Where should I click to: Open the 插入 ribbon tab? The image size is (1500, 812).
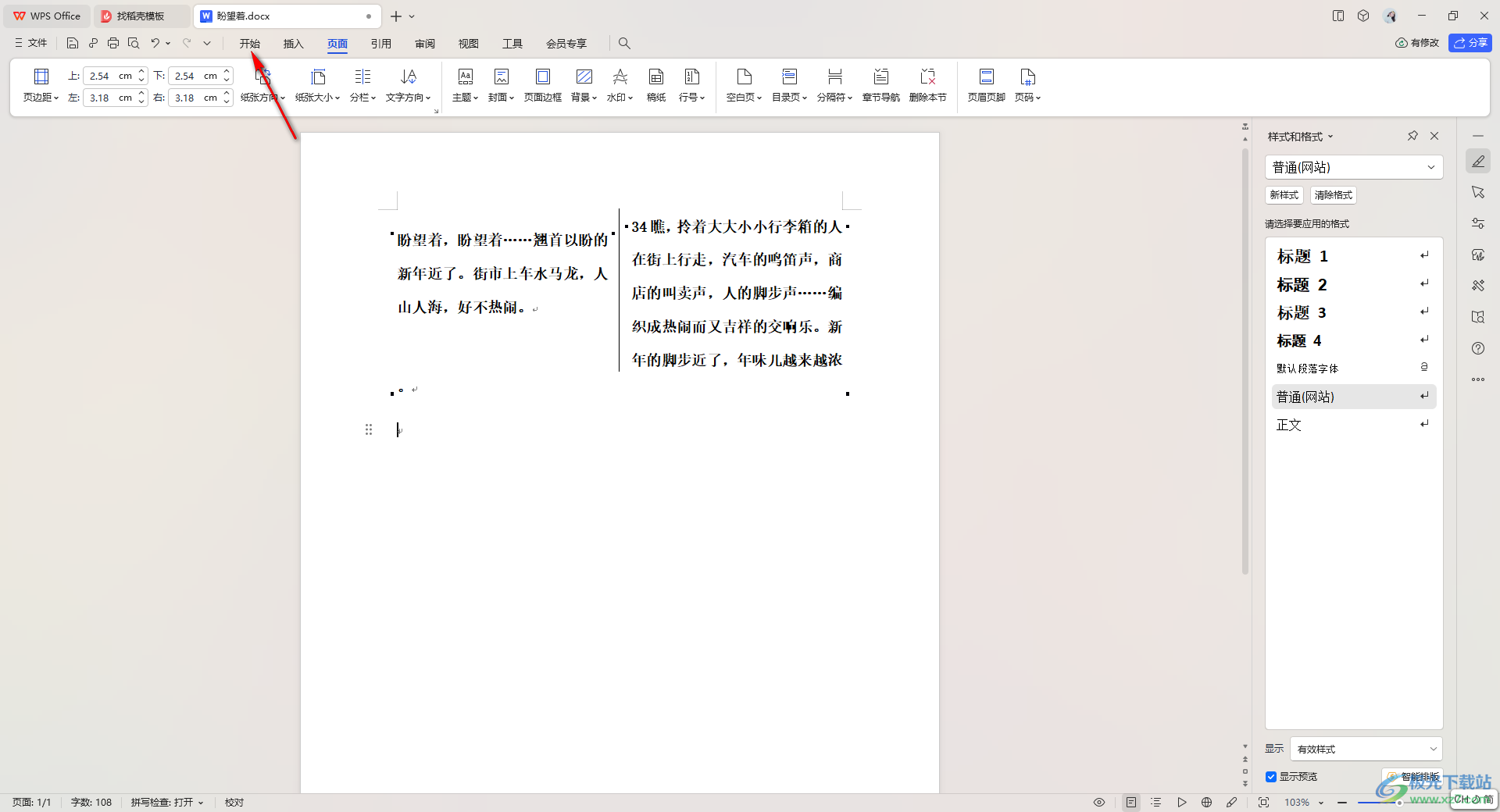(293, 43)
